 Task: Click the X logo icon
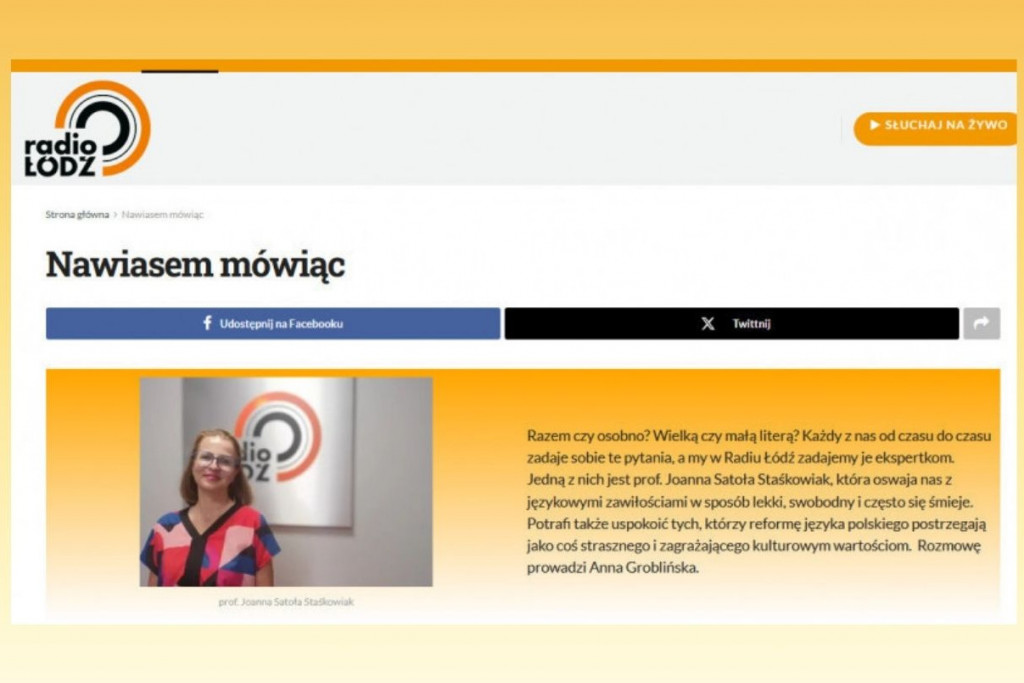tap(708, 323)
